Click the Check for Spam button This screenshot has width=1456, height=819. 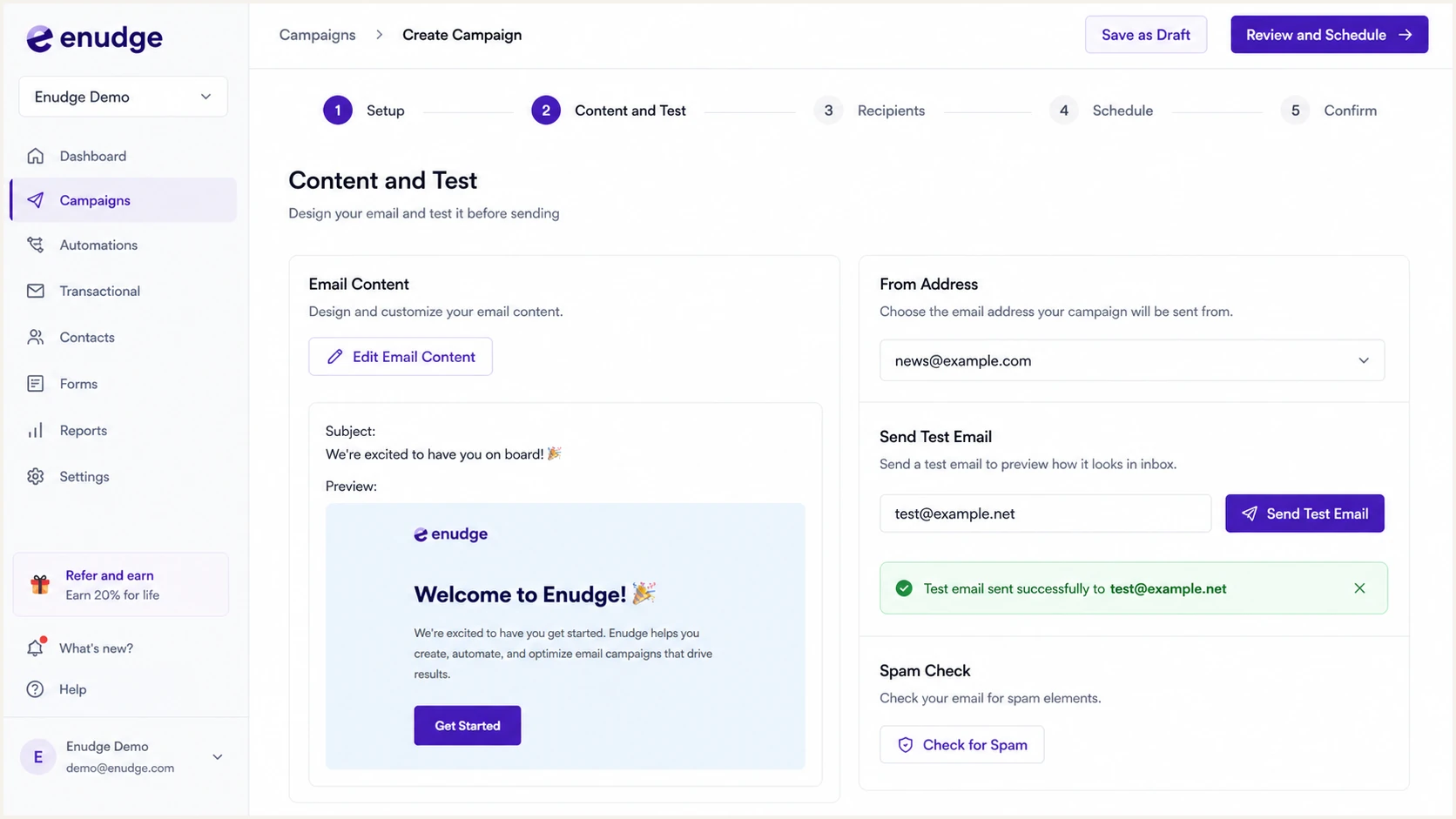pos(962,745)
